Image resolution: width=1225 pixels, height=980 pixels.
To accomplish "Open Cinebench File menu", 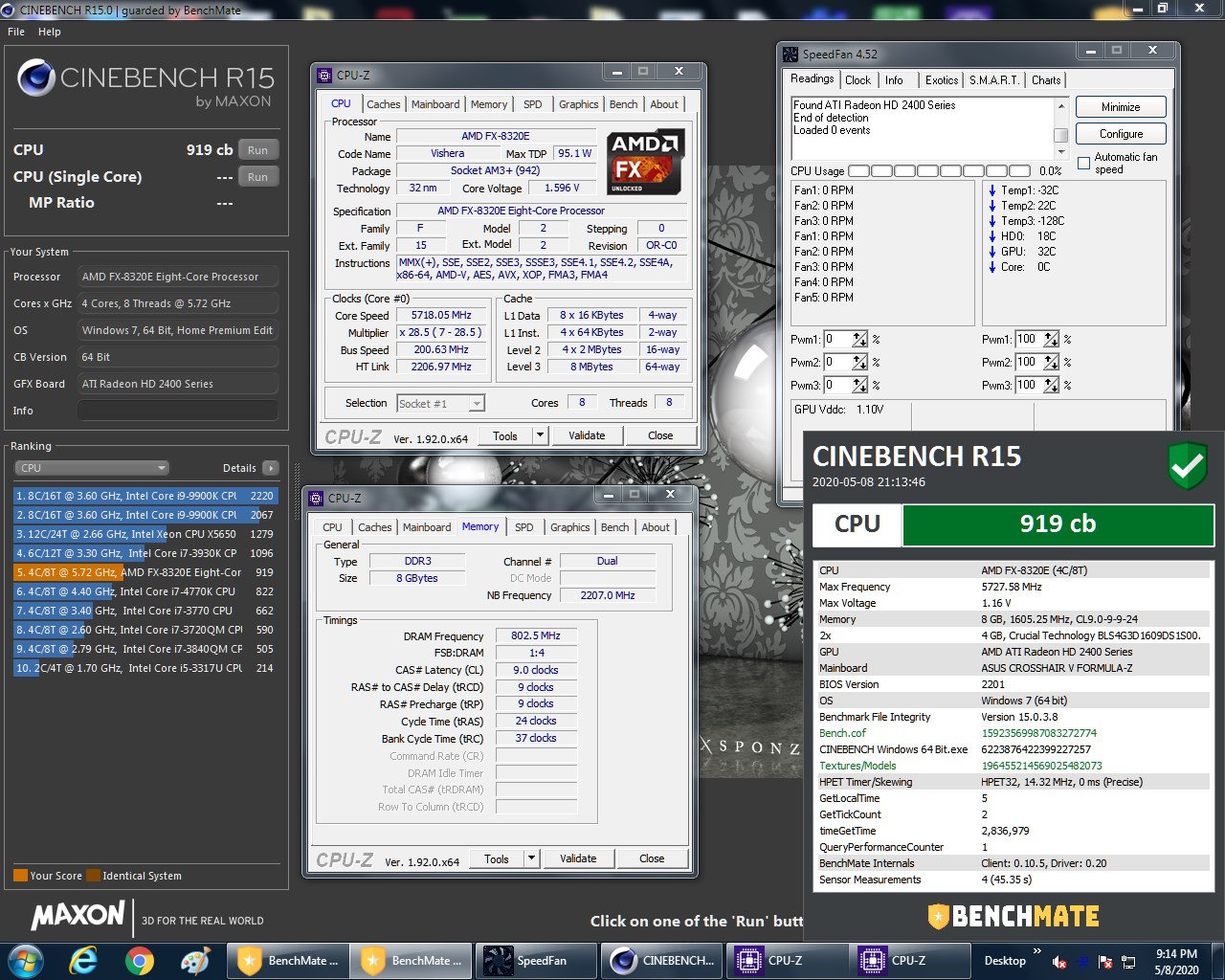I will click(16, 32).
